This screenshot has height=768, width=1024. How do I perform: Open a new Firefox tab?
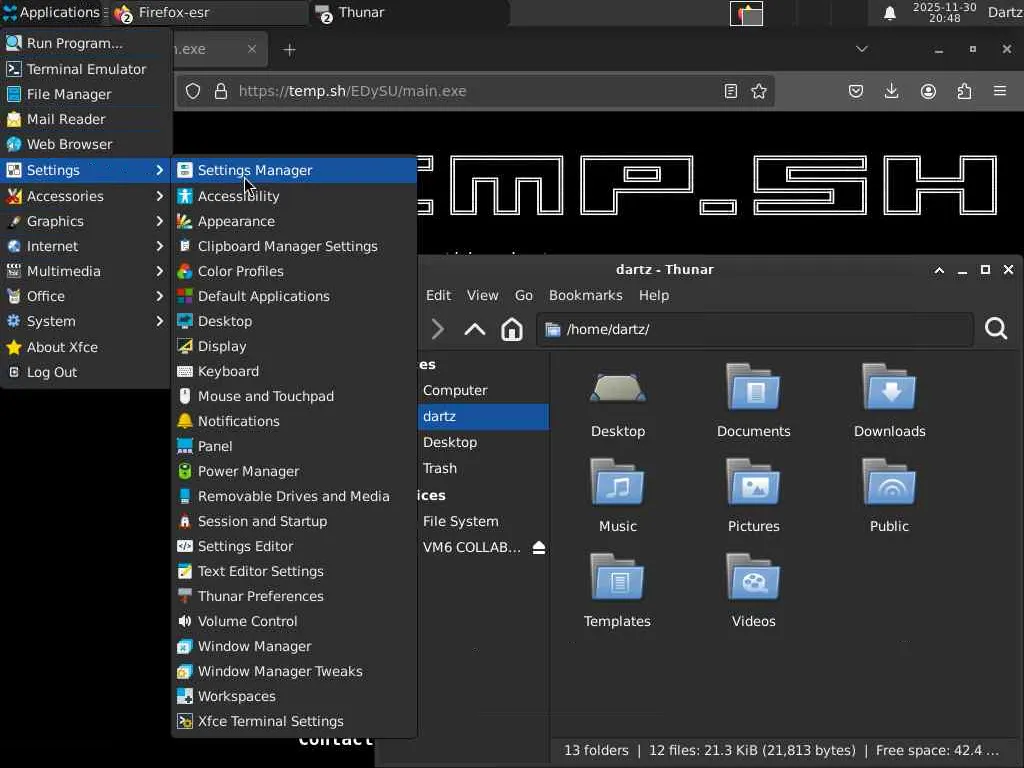(x=289, y=49)
